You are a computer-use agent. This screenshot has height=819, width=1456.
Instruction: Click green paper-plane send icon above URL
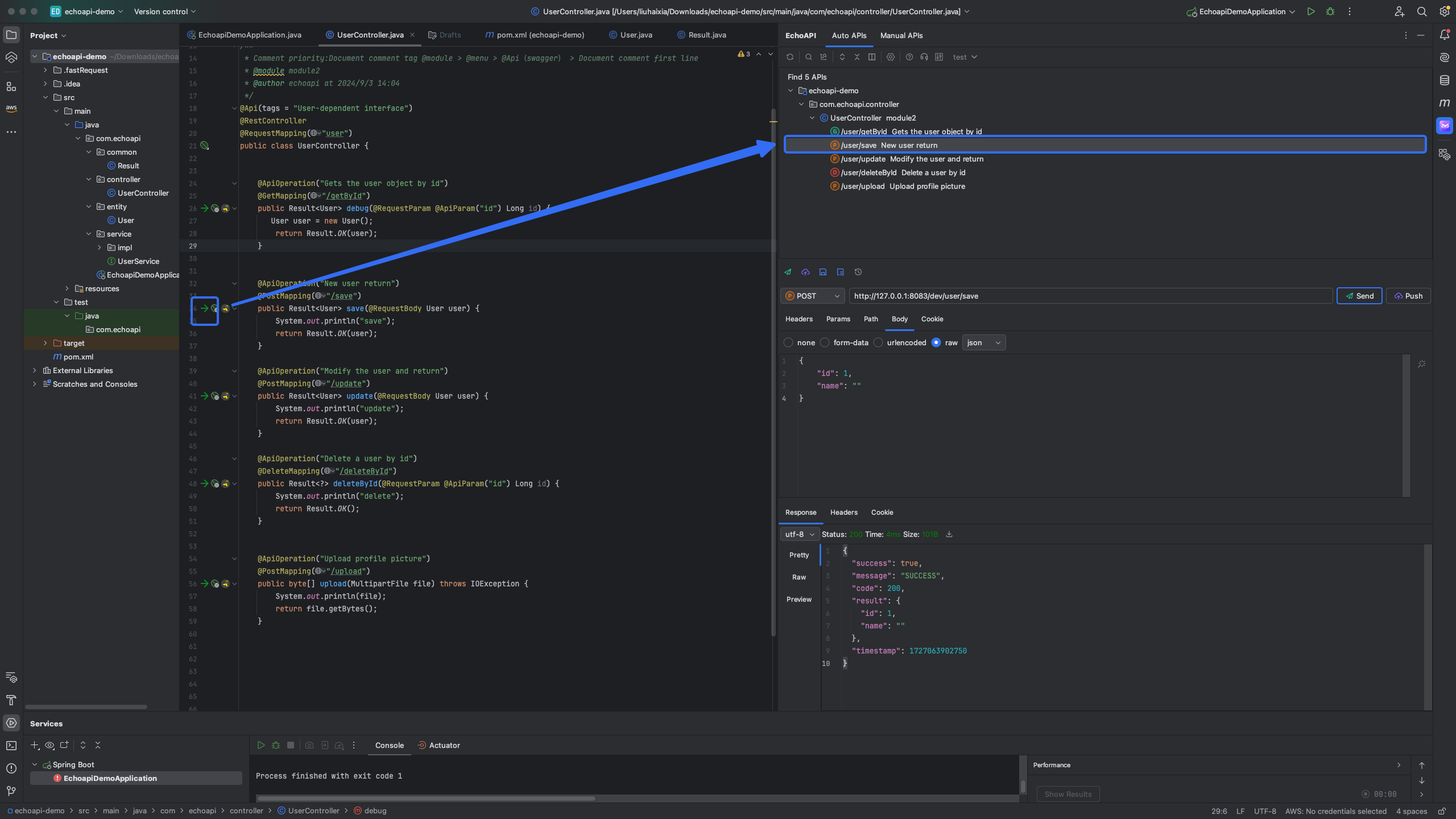[788, 272]
